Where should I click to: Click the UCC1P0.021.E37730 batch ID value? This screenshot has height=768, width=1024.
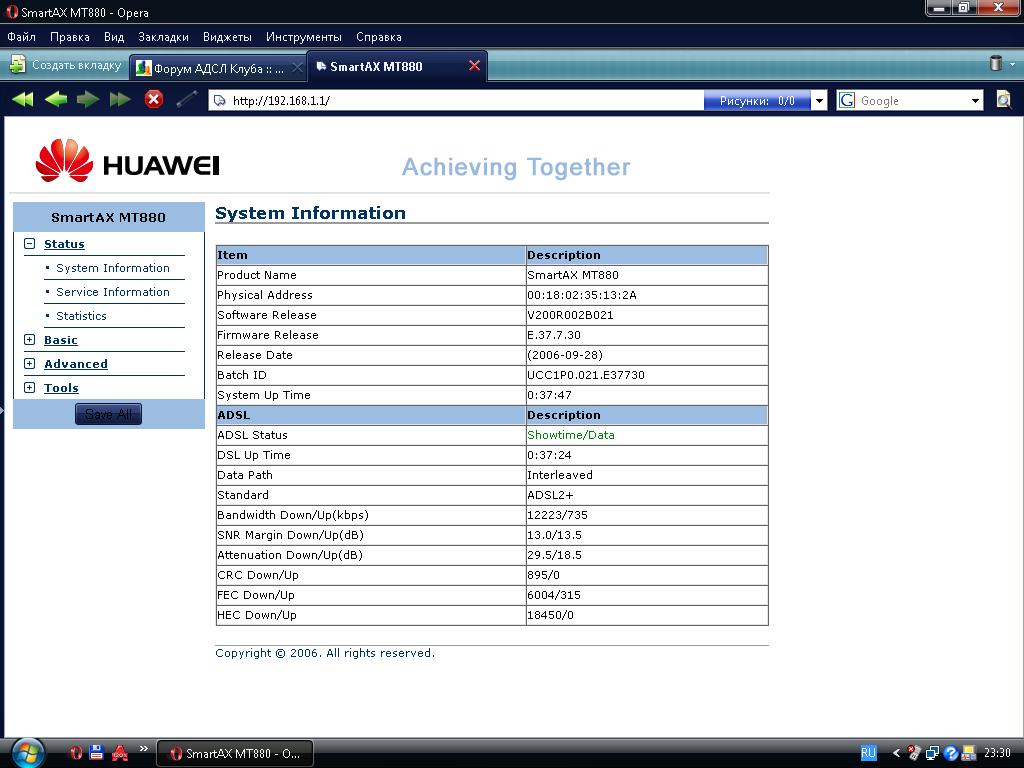point(586,375)
